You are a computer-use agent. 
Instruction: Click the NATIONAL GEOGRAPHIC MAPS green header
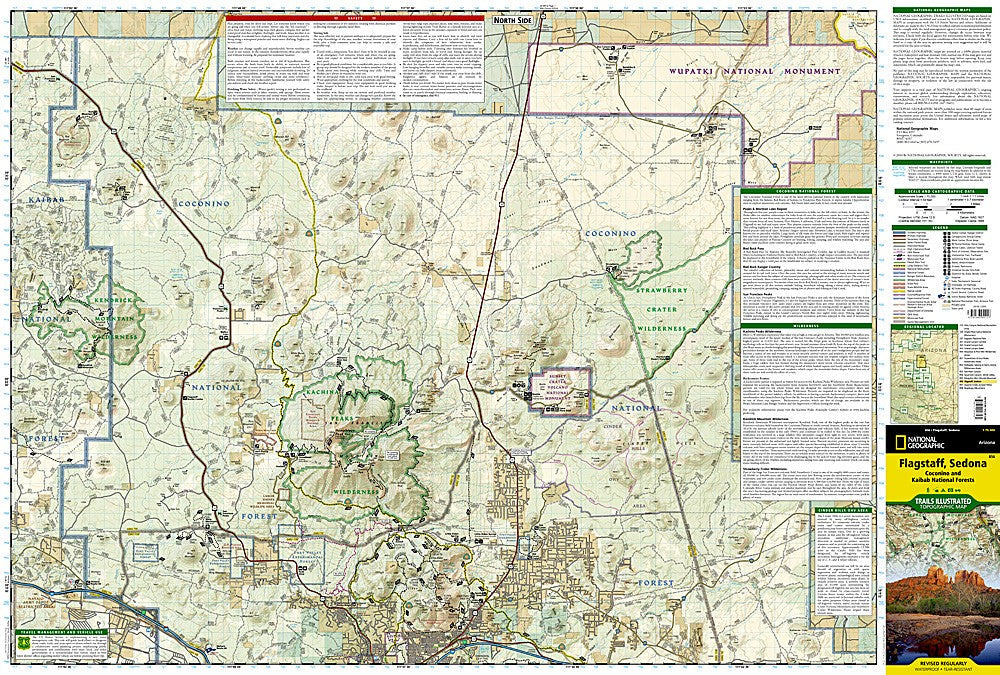click(943, 10)
